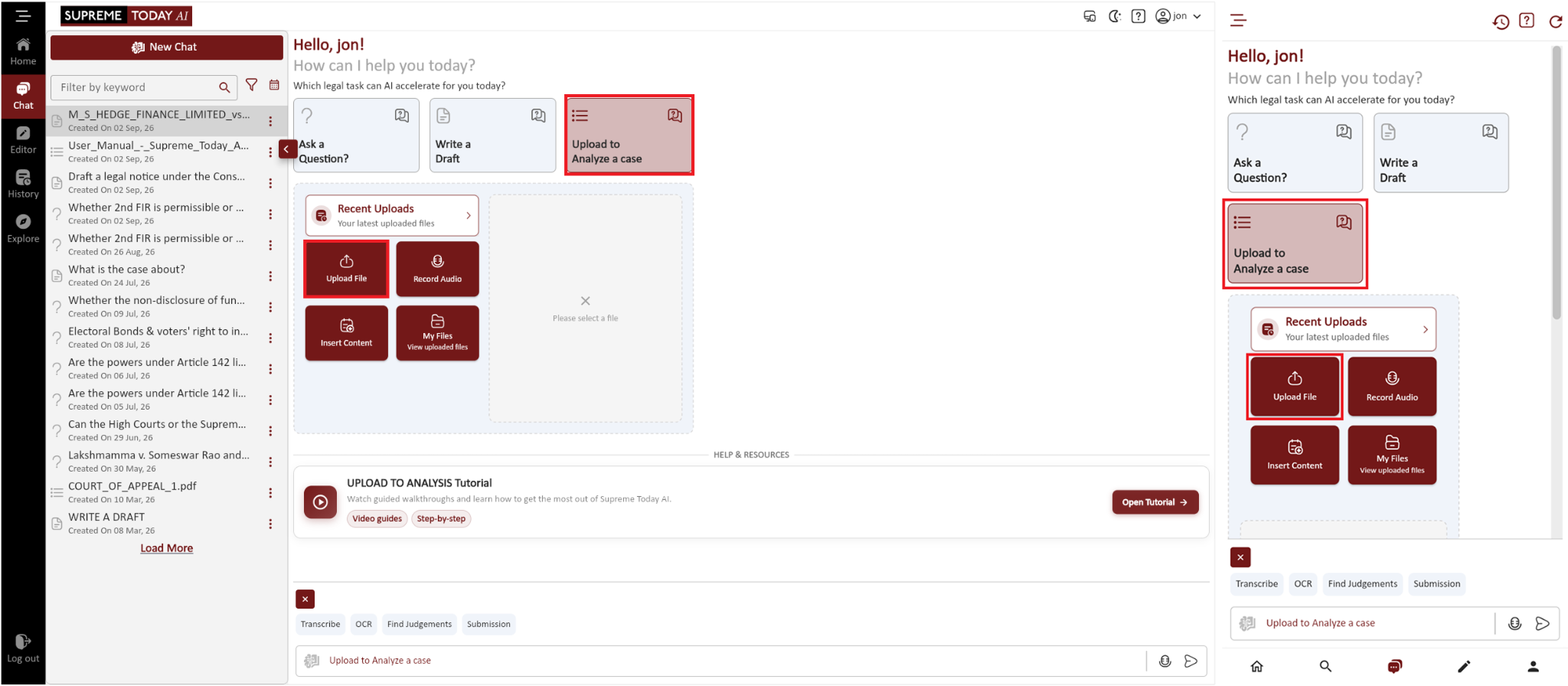The image size is (1568, 686).
Task: Click search icon in mobile bottom navigation
Action: click(x=1325, y=666)
